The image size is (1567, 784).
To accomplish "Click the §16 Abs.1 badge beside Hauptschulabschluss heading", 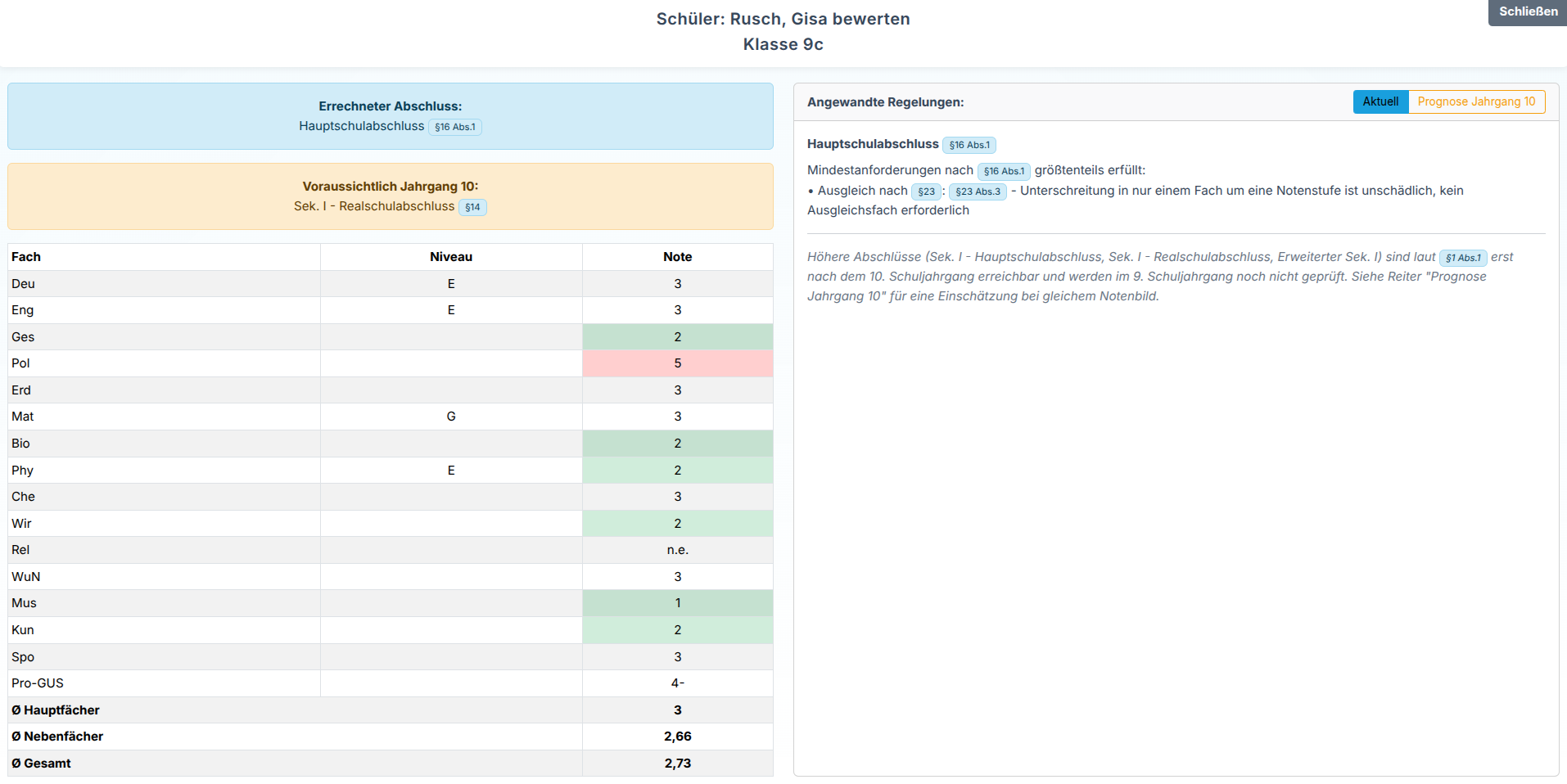I will [x=969, y=145].
